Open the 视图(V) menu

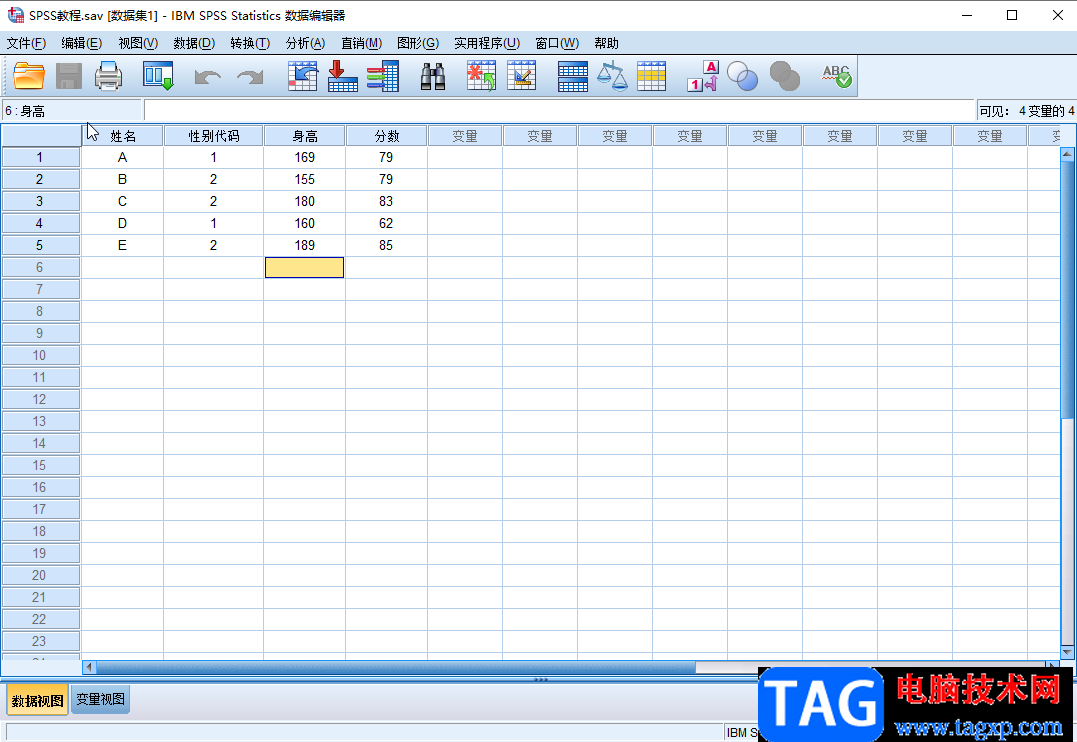click(x=138, y=43)
